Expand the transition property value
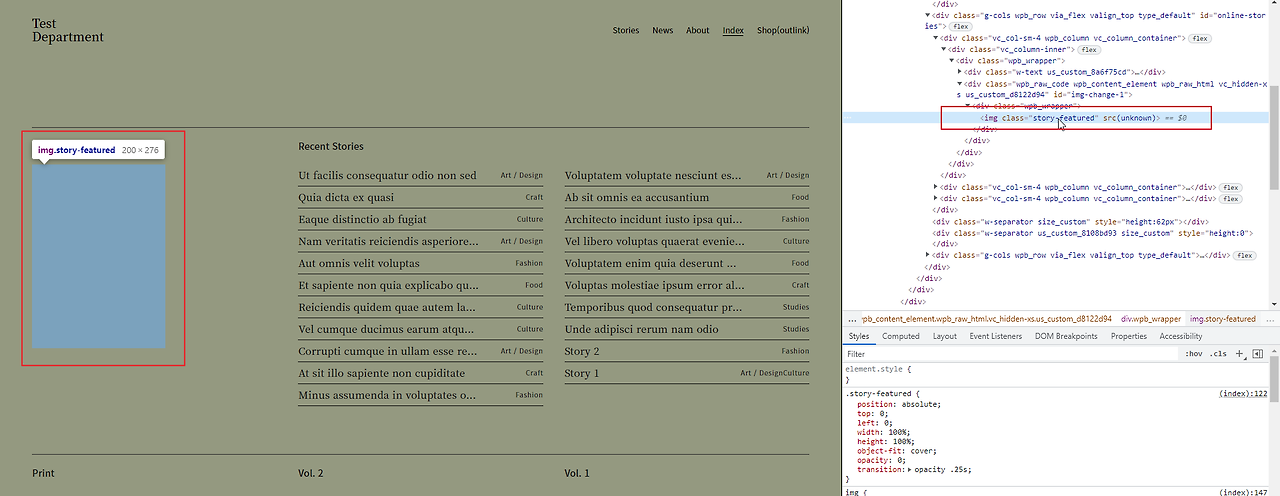The width and height of the screenshot is (1280, 496). pos(909,469)
